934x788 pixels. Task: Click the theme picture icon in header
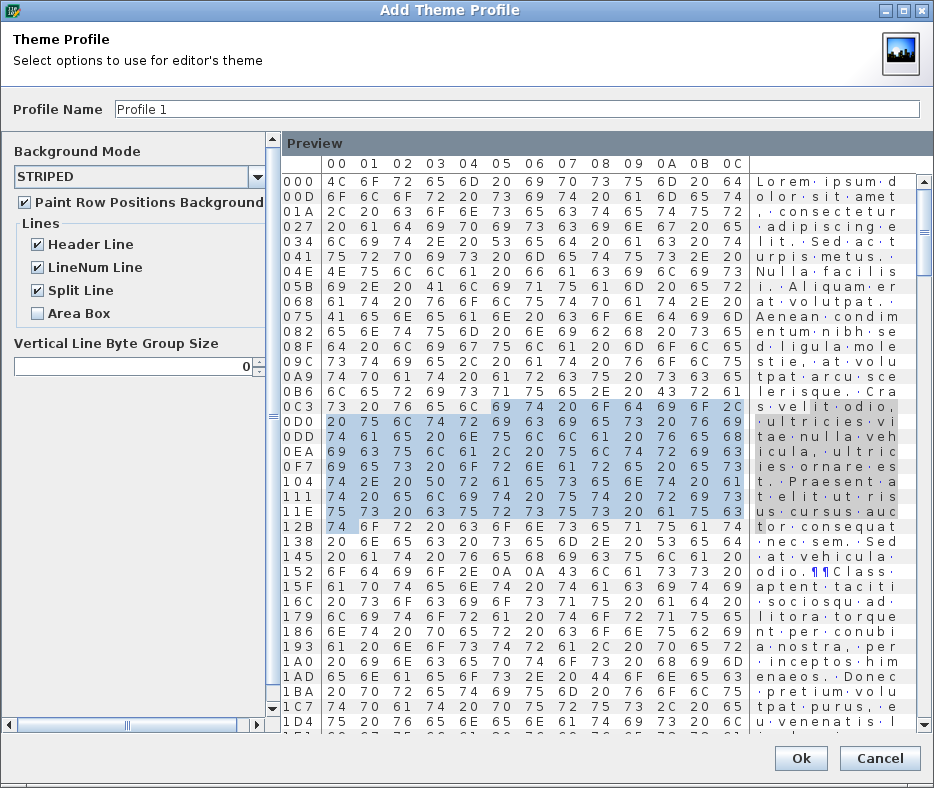[x=900, y=54]
